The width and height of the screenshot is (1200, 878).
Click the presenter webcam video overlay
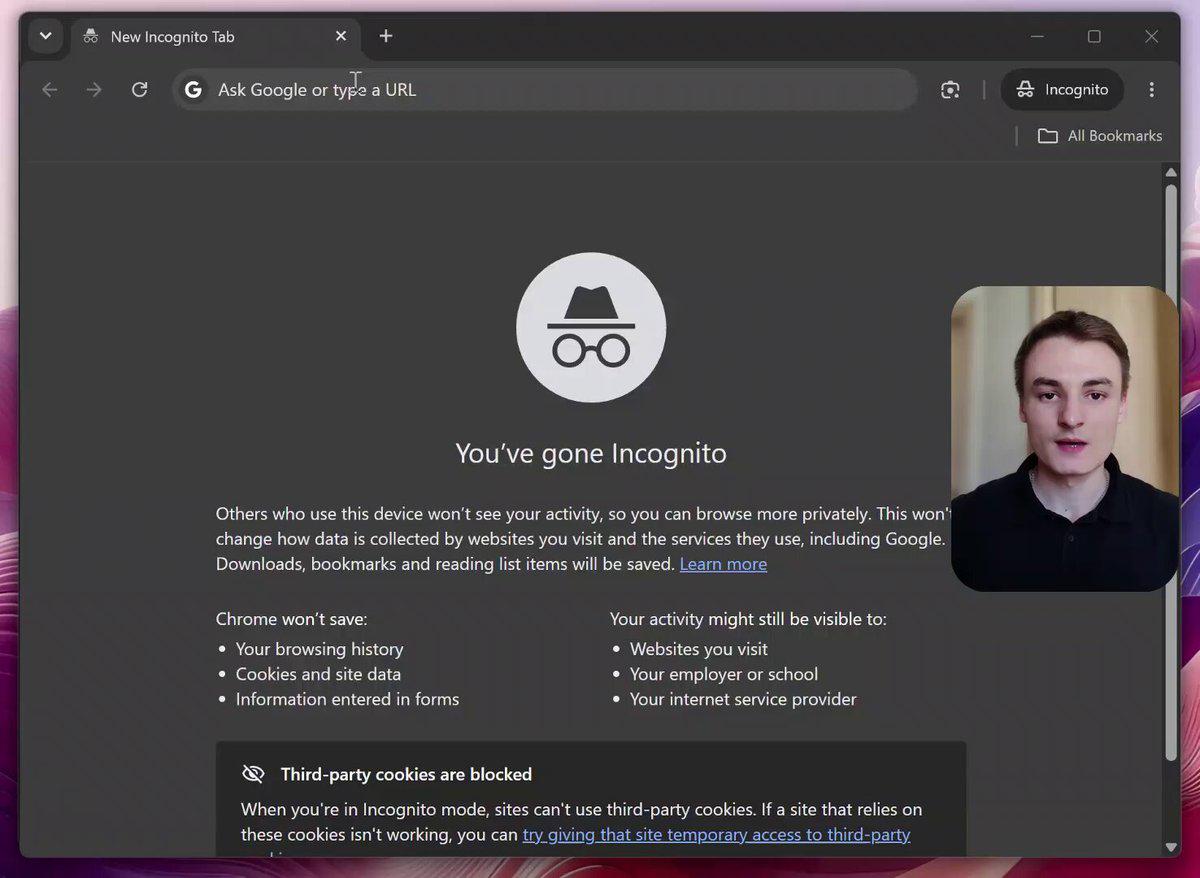tap(1065, 438)
